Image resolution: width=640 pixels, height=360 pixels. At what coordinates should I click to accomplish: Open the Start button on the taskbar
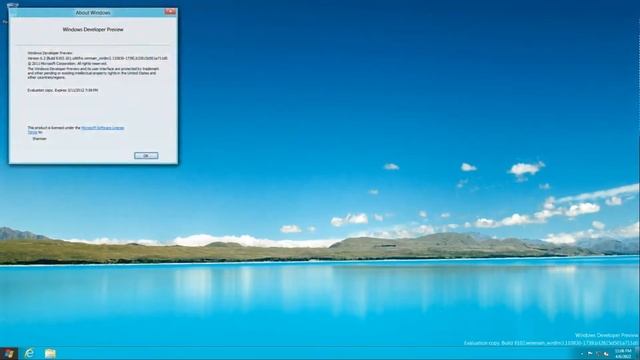pyautogui.click(x=9, y=353)
